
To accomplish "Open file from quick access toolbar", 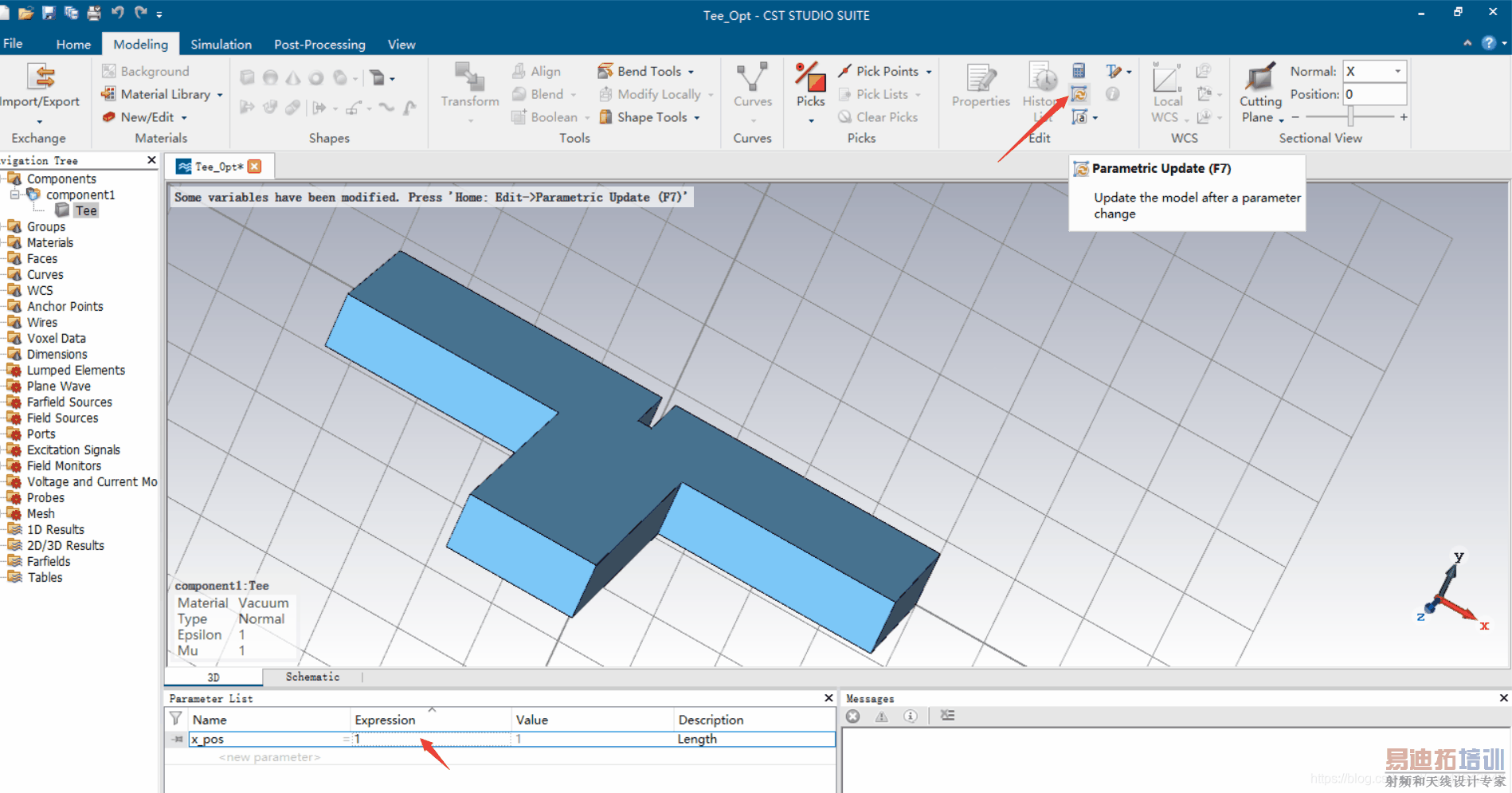I will pyautogui.click(x=26, y=13).
